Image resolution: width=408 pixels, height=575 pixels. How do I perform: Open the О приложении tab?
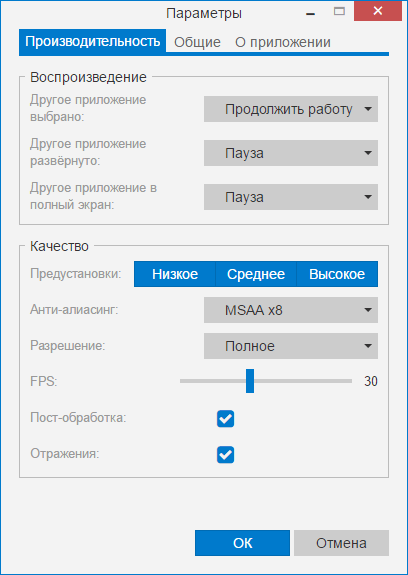click(x=283, y=42)
